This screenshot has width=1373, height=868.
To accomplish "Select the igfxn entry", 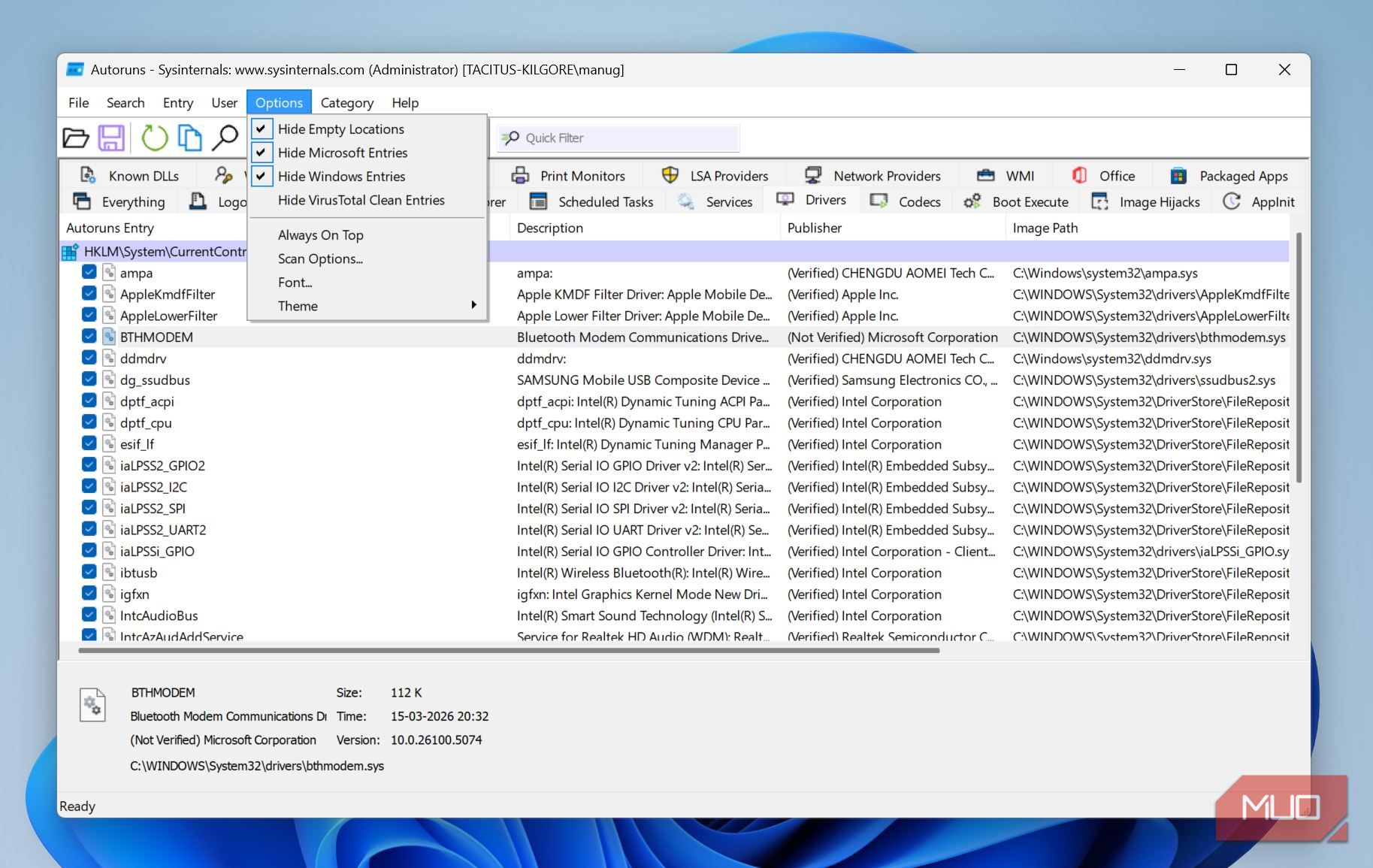I will pos(674,594).
